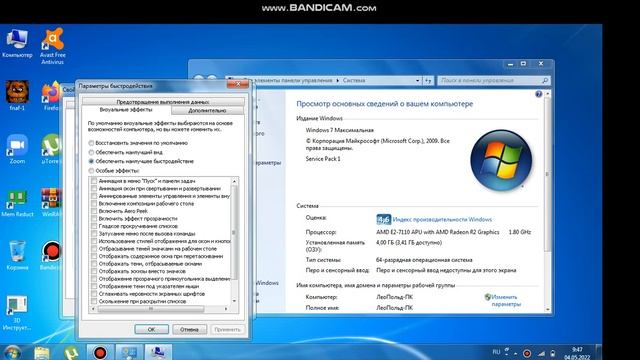
Task: Switch to the control panel taskbar button
Action: pyautogui.click(x=129, y=352)
